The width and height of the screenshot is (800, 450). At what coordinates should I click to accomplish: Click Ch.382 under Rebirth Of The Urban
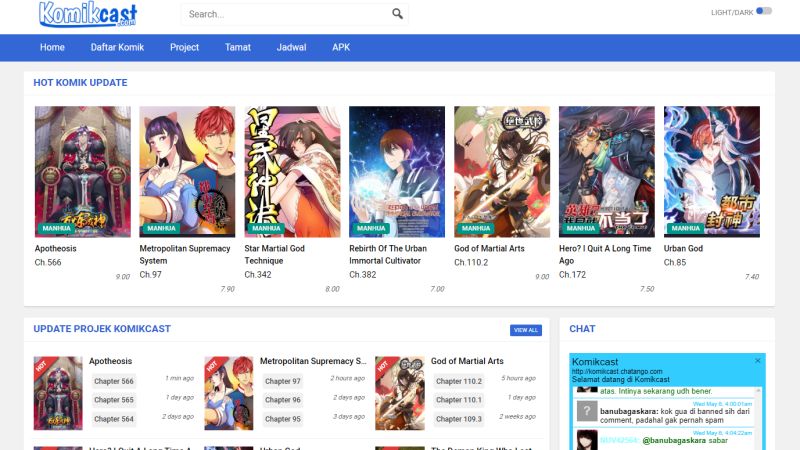tap(363, 274)
